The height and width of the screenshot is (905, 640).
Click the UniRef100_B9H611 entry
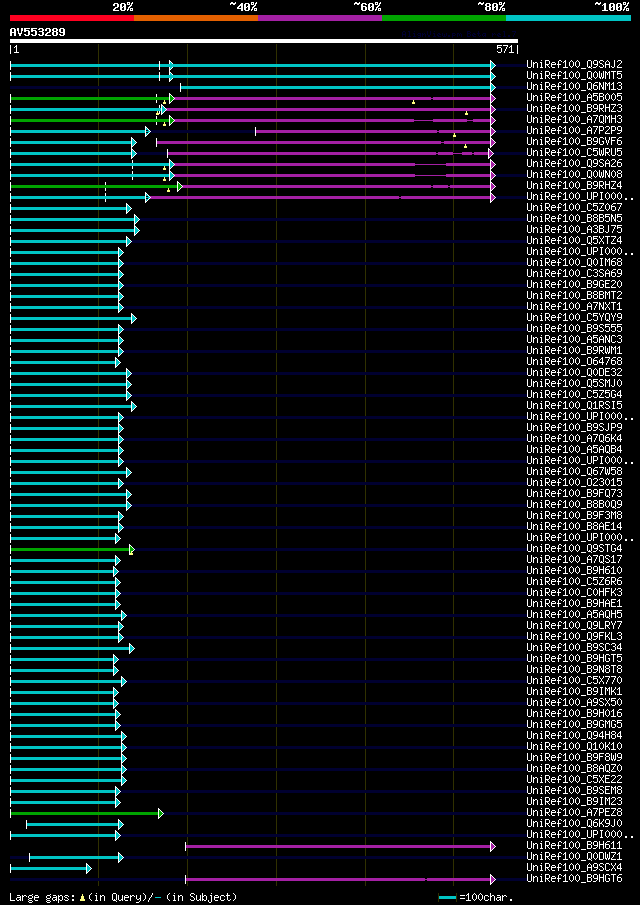pyautogui.click(x=575, y=845)
